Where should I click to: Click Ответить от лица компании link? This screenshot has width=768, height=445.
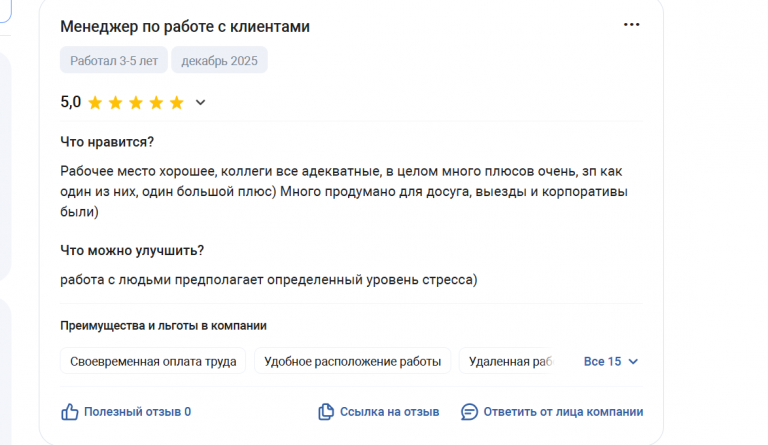tap(562, 412)
